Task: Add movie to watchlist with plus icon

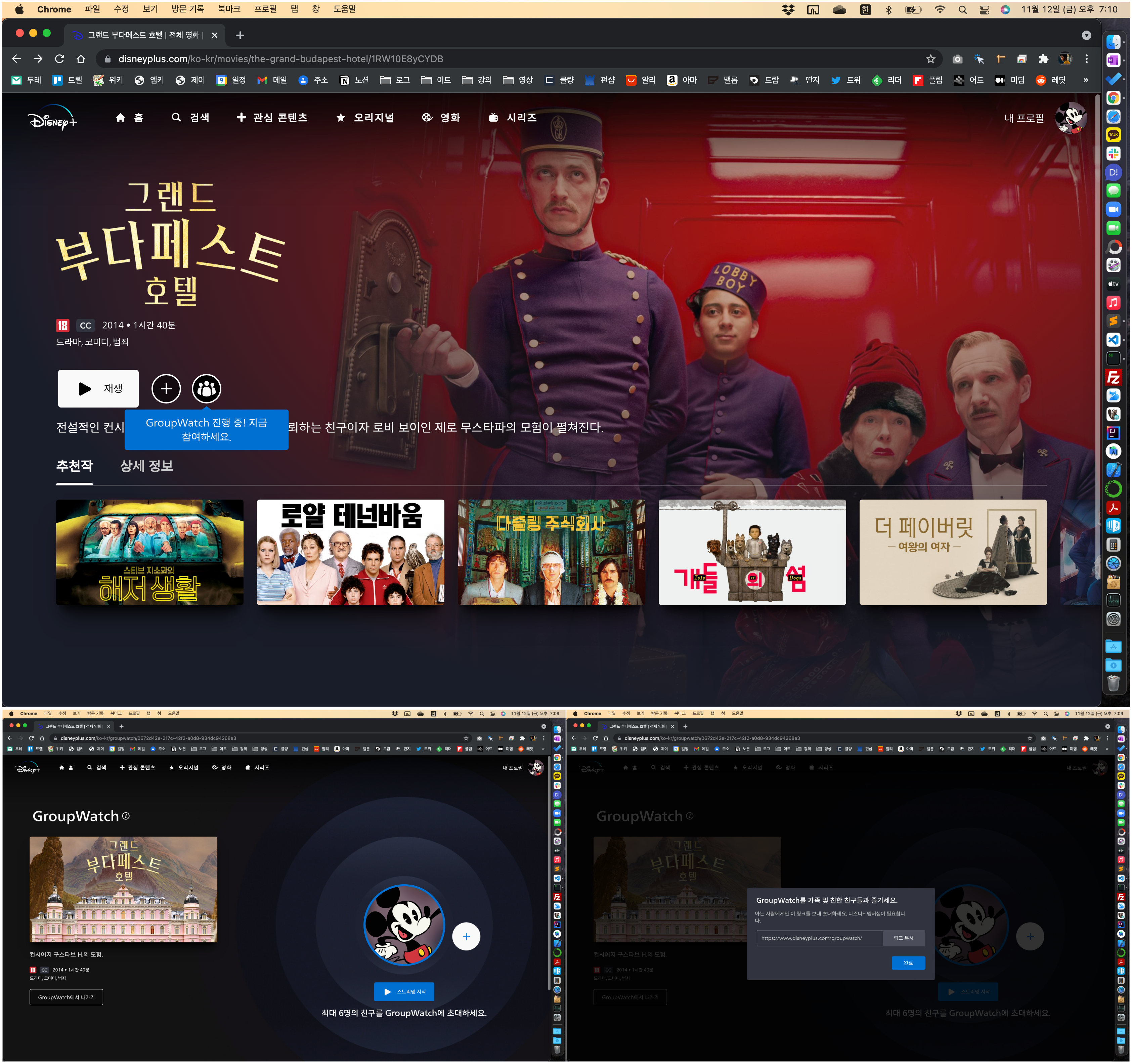Action: (166, 389)
